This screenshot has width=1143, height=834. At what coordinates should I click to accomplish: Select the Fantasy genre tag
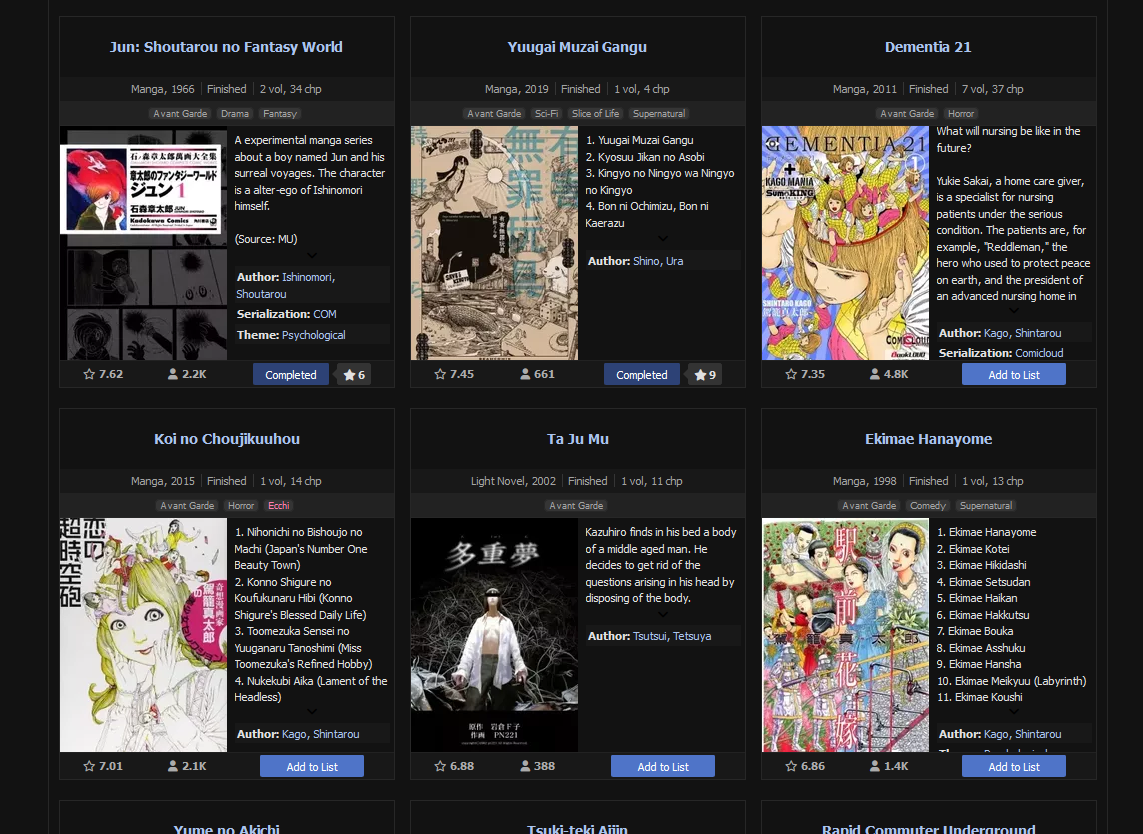pos(280,114)
